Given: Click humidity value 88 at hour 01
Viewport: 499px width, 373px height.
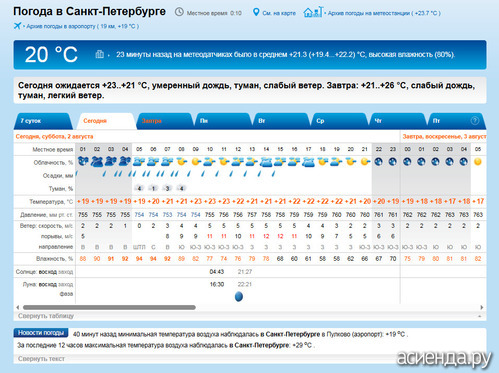Looking at the screenshot, I should pyautogui.click(x=83, y=259).
